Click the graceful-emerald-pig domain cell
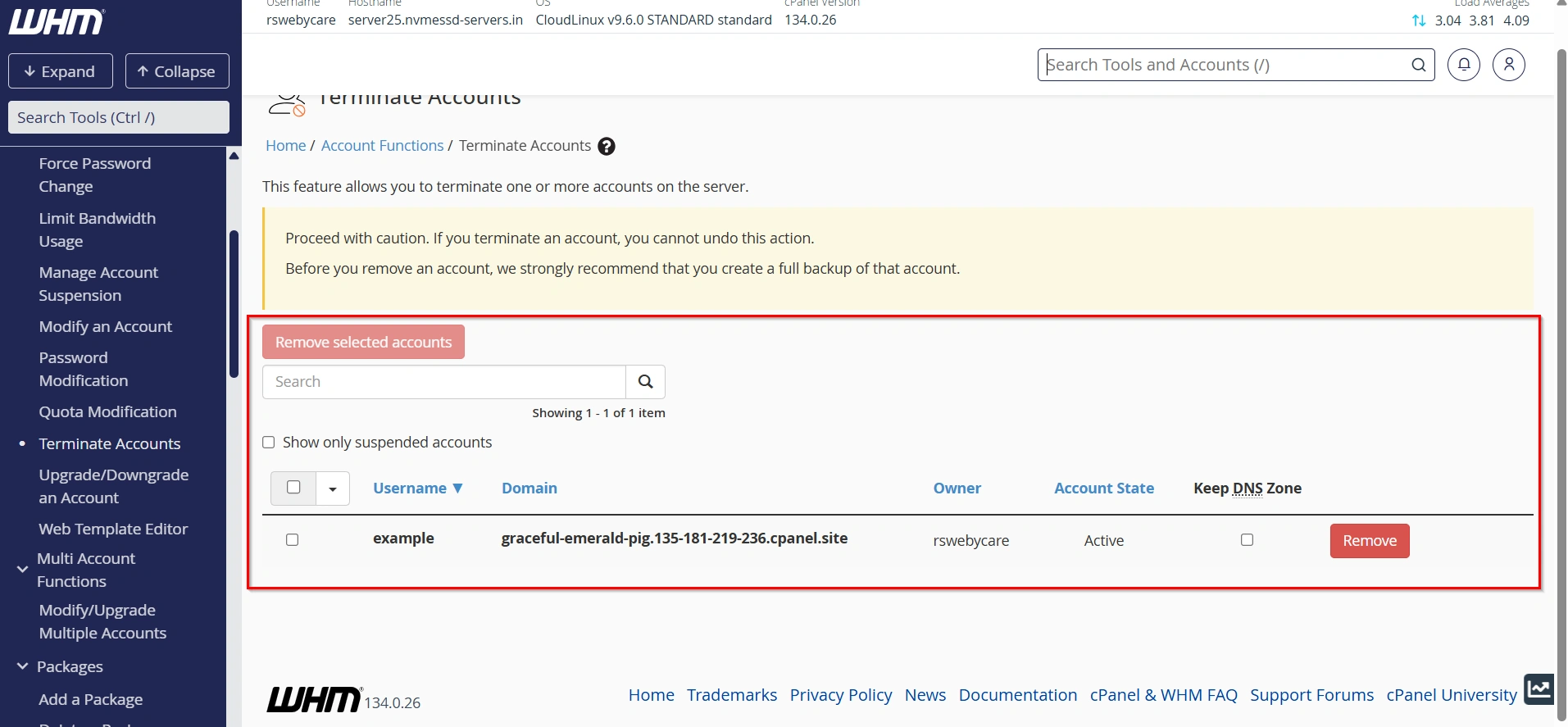Viewport: 1568px width, 727px height. [x=675, y=538]
